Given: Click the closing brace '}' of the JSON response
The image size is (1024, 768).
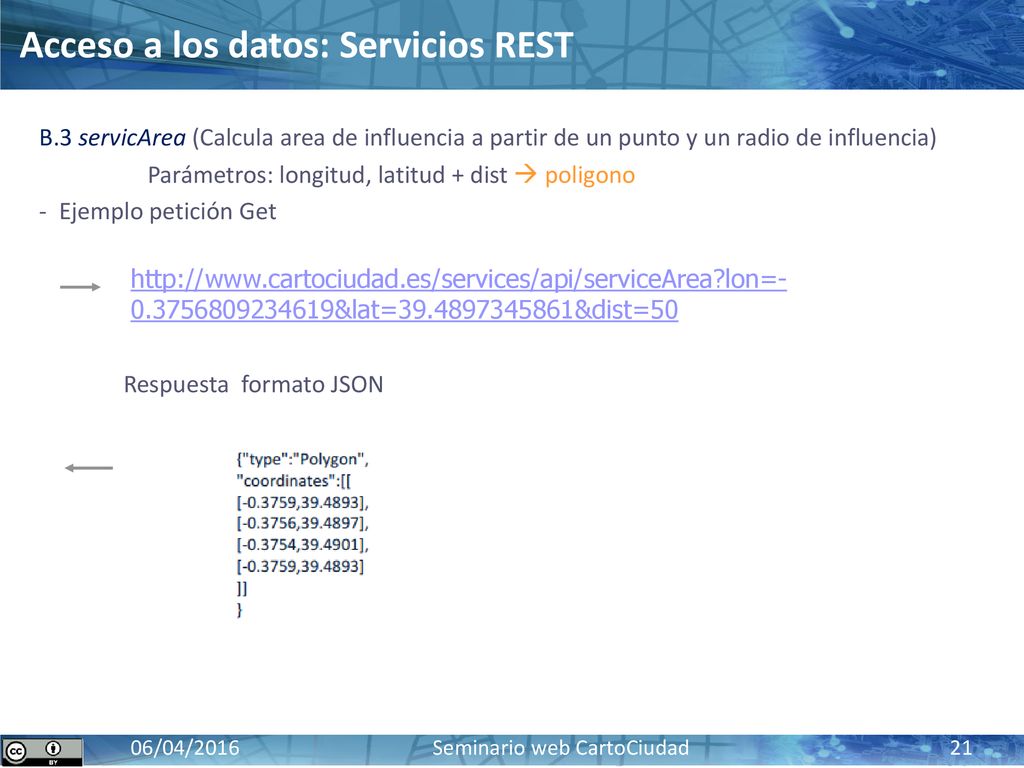Looking at the screenshot, I should (x=239, y=609).
